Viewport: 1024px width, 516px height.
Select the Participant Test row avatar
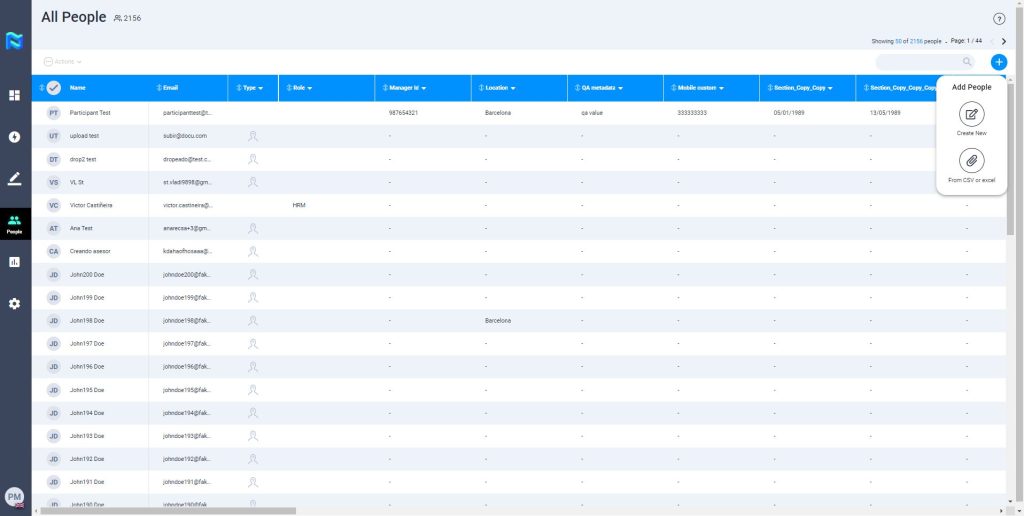54,113
